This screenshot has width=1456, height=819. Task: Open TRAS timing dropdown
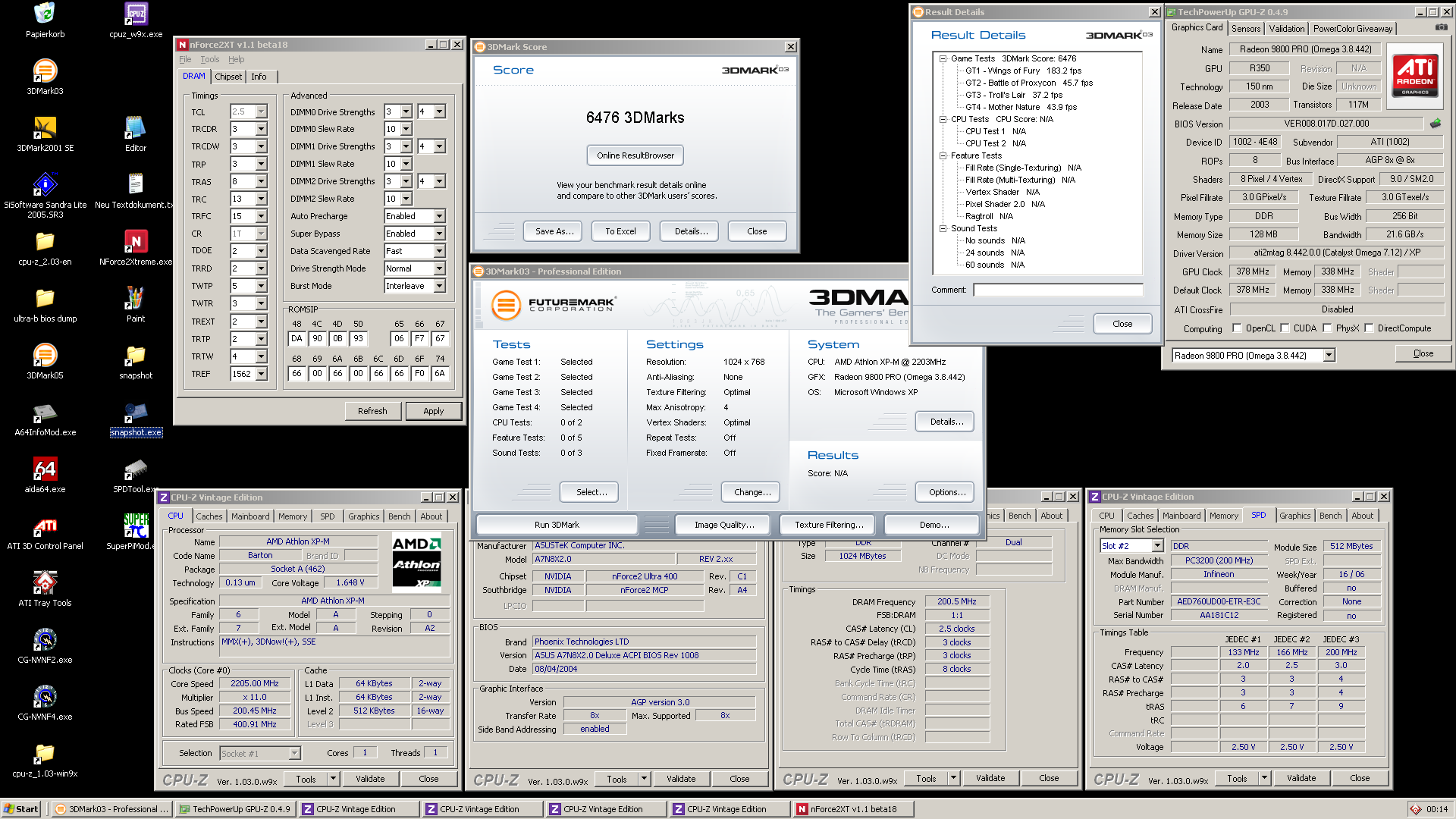pyautogui.click(x=261, y=182)
